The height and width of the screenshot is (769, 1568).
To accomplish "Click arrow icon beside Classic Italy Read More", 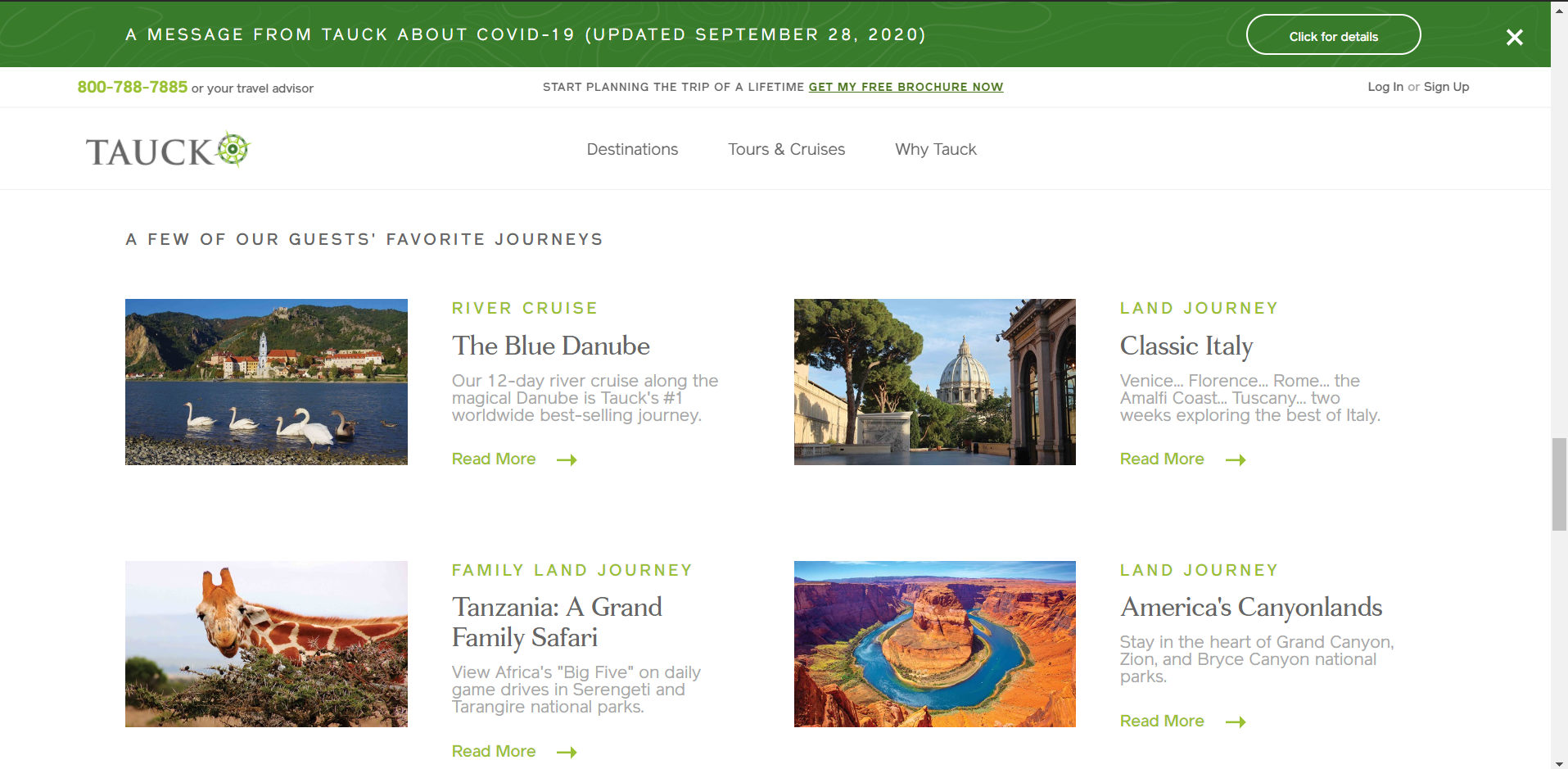I will (1235, 460).
